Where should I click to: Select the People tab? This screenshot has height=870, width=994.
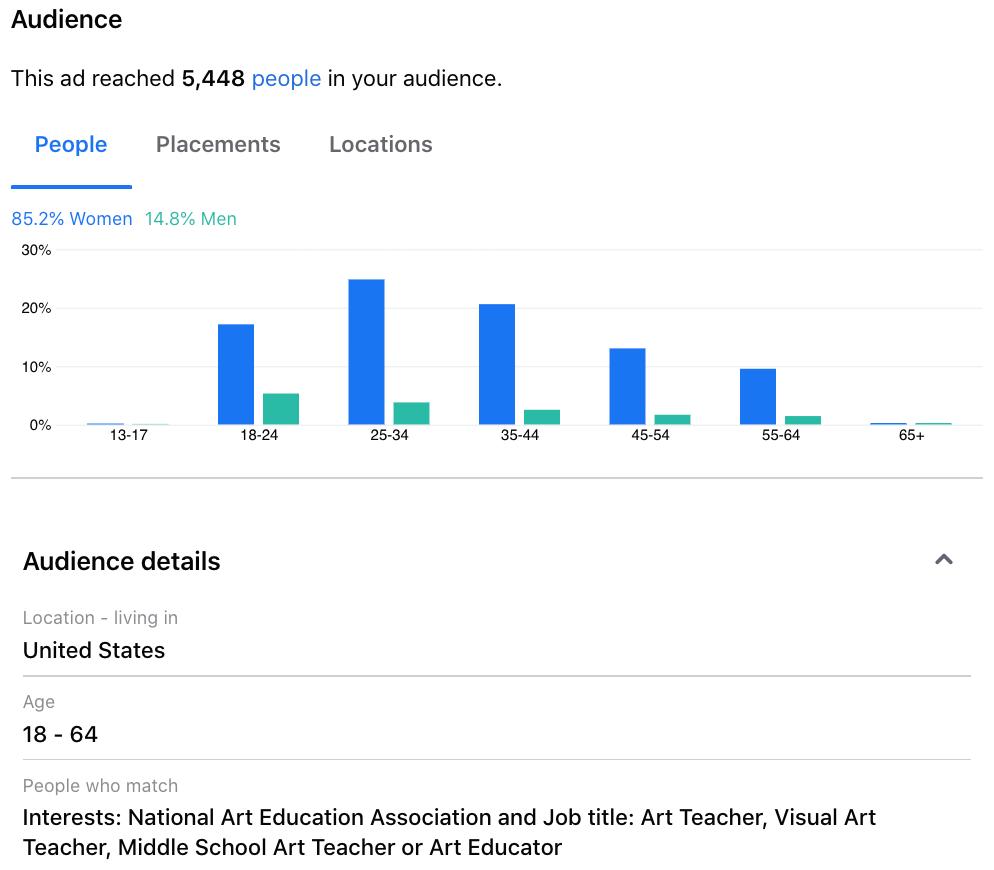(x=71, y=144)
